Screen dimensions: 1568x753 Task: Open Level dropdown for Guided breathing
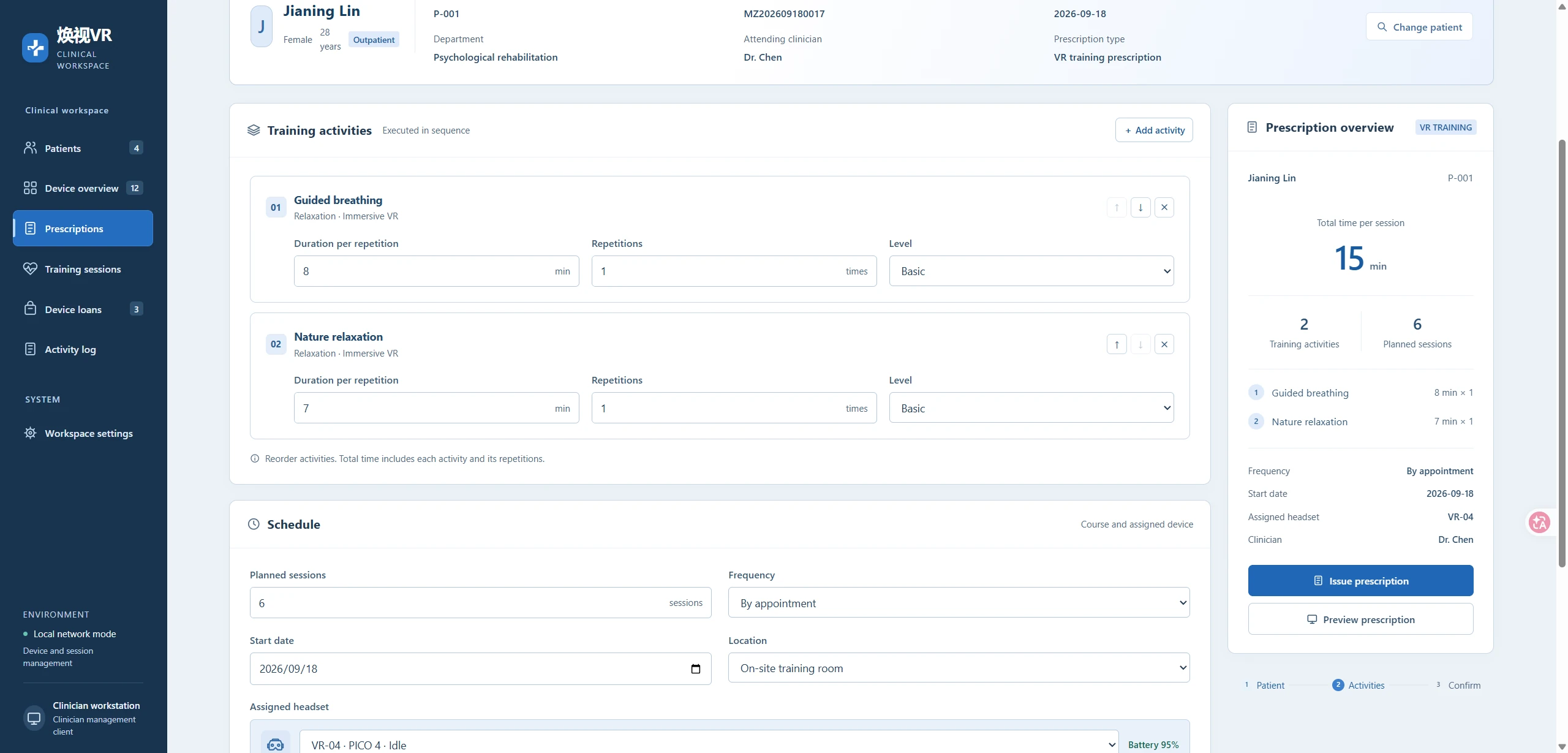1031,271
